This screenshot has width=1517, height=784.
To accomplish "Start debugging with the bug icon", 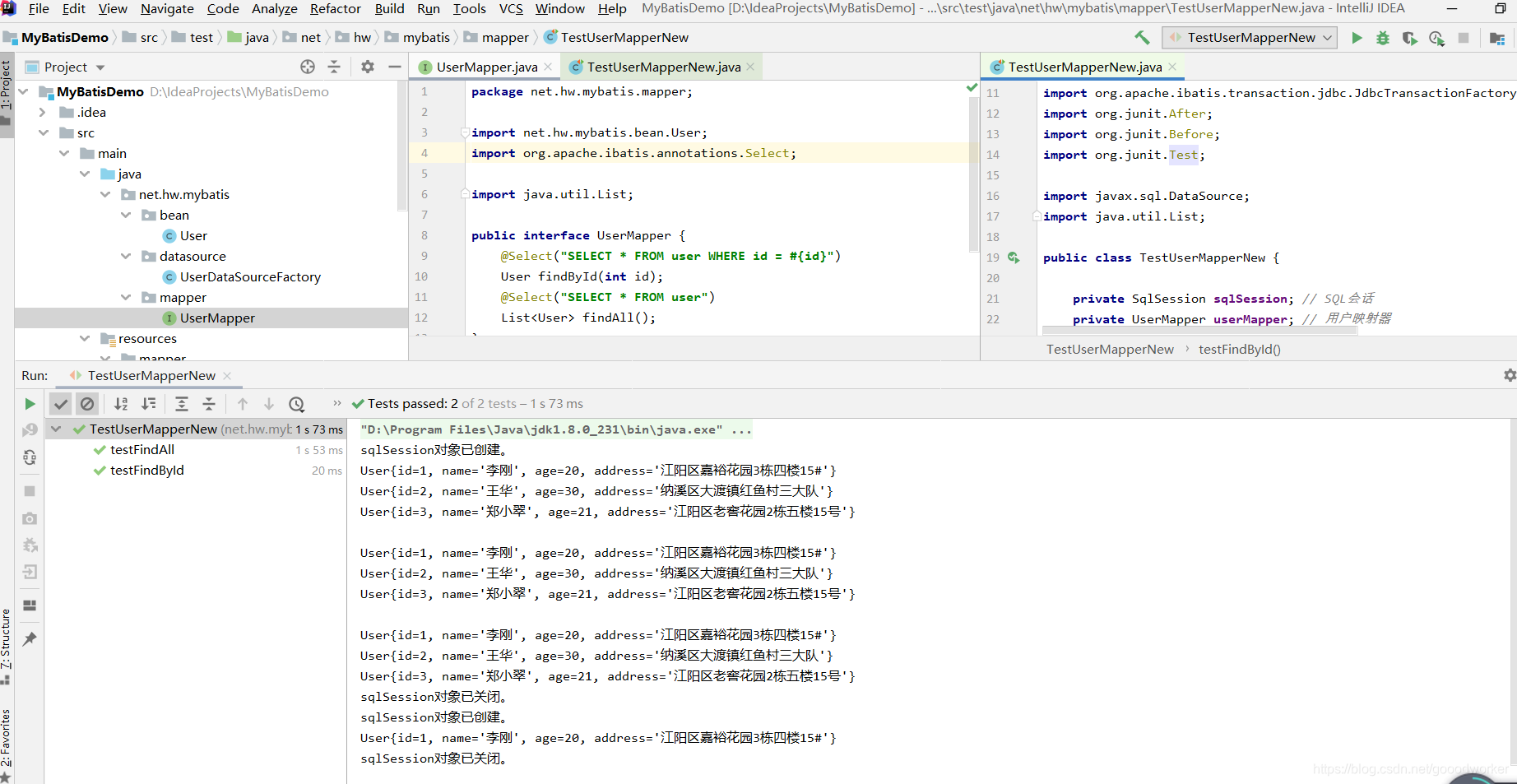I will (1383, 38).
